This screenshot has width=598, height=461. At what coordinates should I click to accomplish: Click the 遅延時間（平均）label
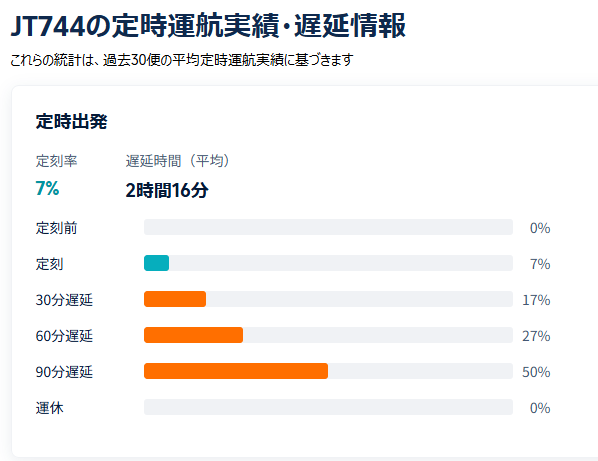pyautogui.click(x=178, y=161)
